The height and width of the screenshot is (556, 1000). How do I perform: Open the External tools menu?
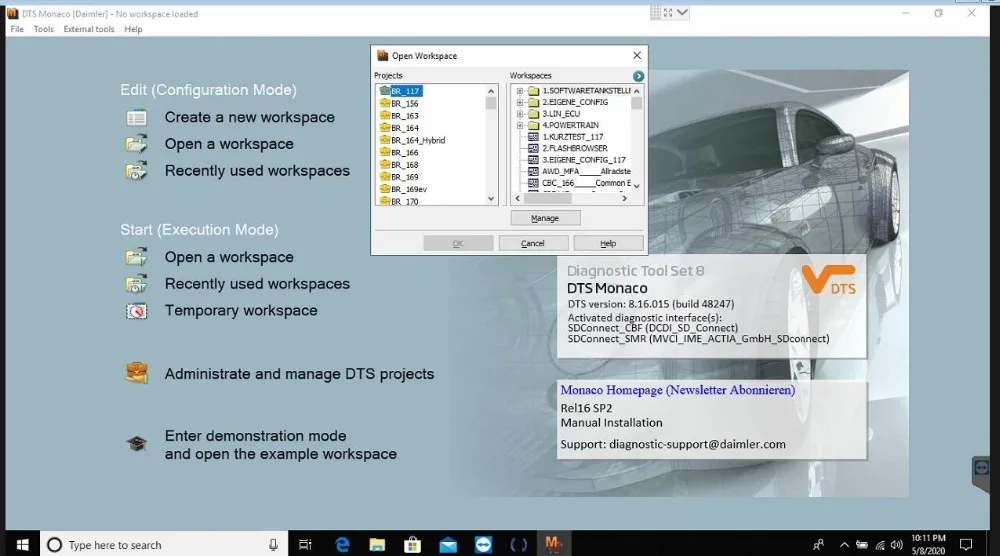[x=89, y=29]
